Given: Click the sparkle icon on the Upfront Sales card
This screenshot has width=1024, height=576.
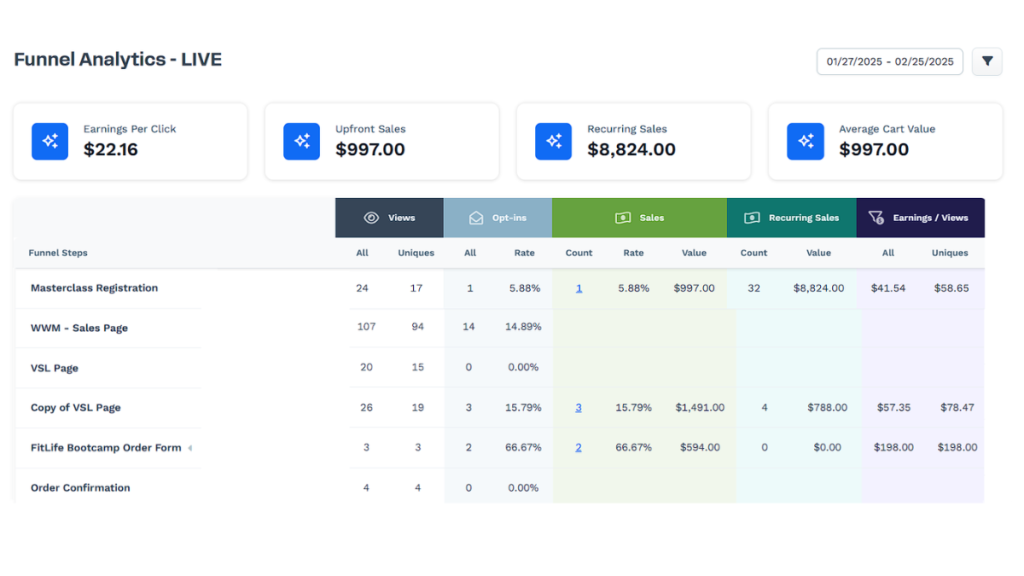Looking at the screenshot, I should point(301,141).
